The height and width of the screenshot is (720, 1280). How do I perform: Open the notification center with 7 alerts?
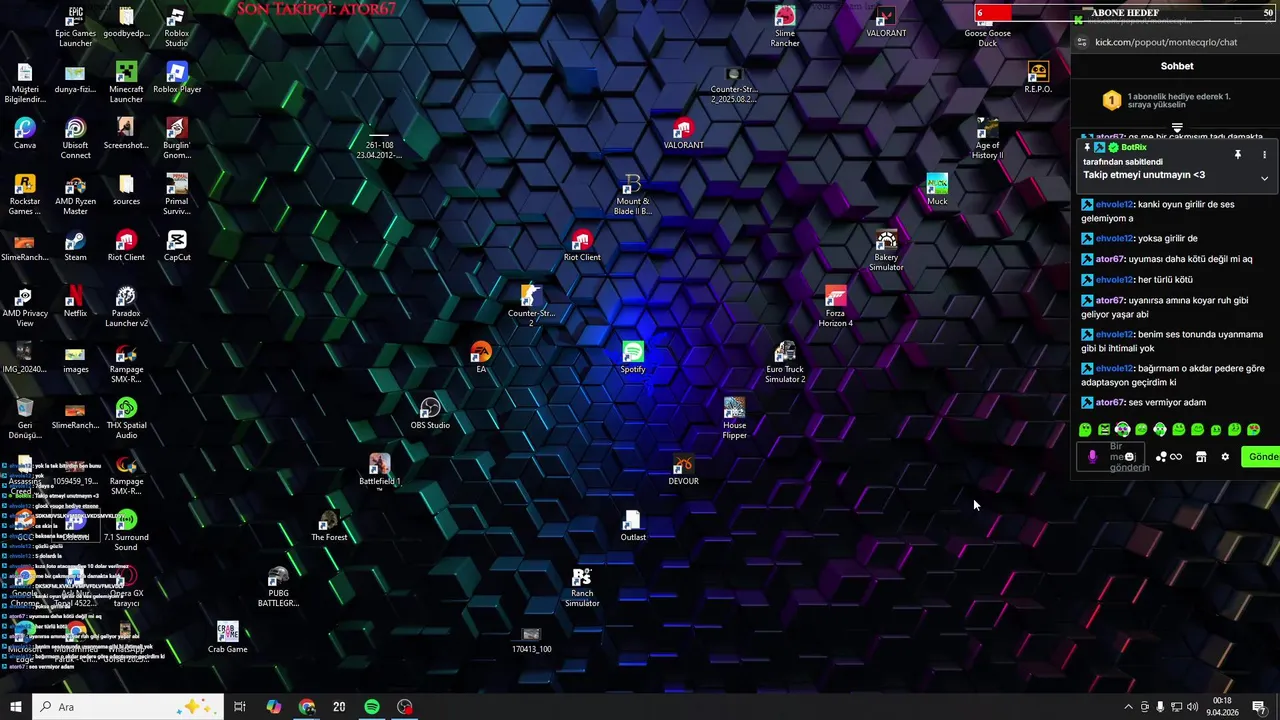[x=1258, y=707]
